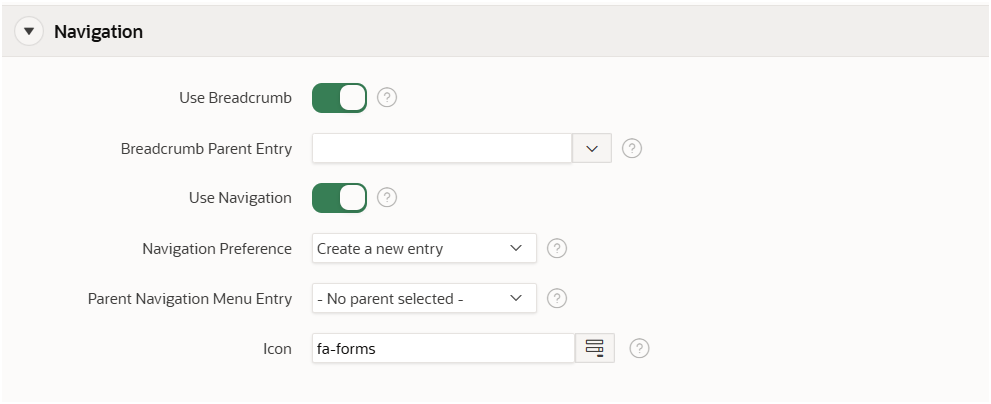
Task: Collapse the Navigation section
Action: (29, 31)
